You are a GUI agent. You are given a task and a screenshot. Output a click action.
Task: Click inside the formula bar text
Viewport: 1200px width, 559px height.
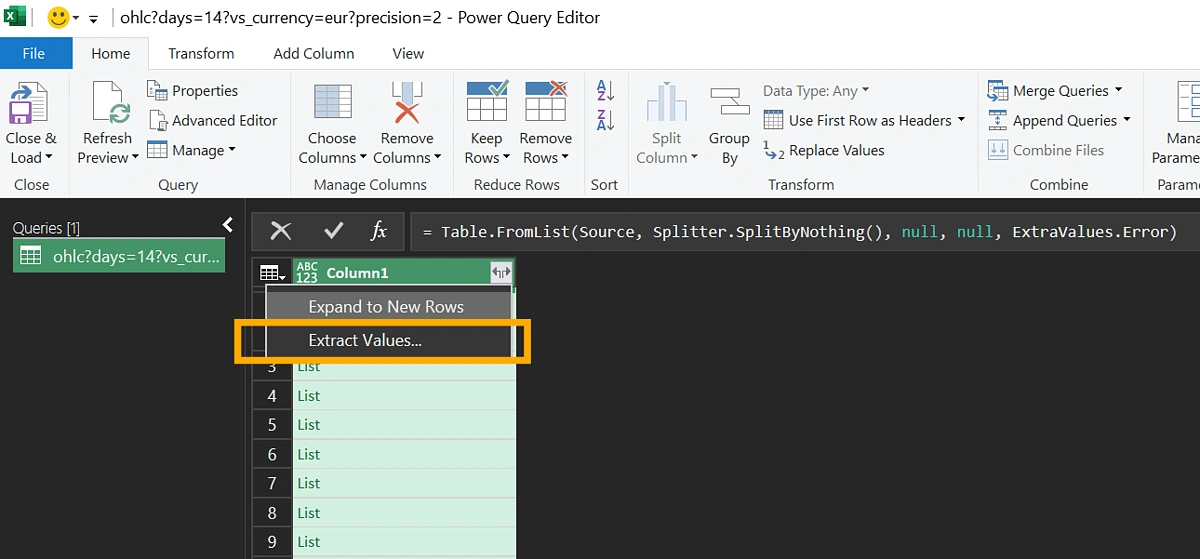coord(800,232)
